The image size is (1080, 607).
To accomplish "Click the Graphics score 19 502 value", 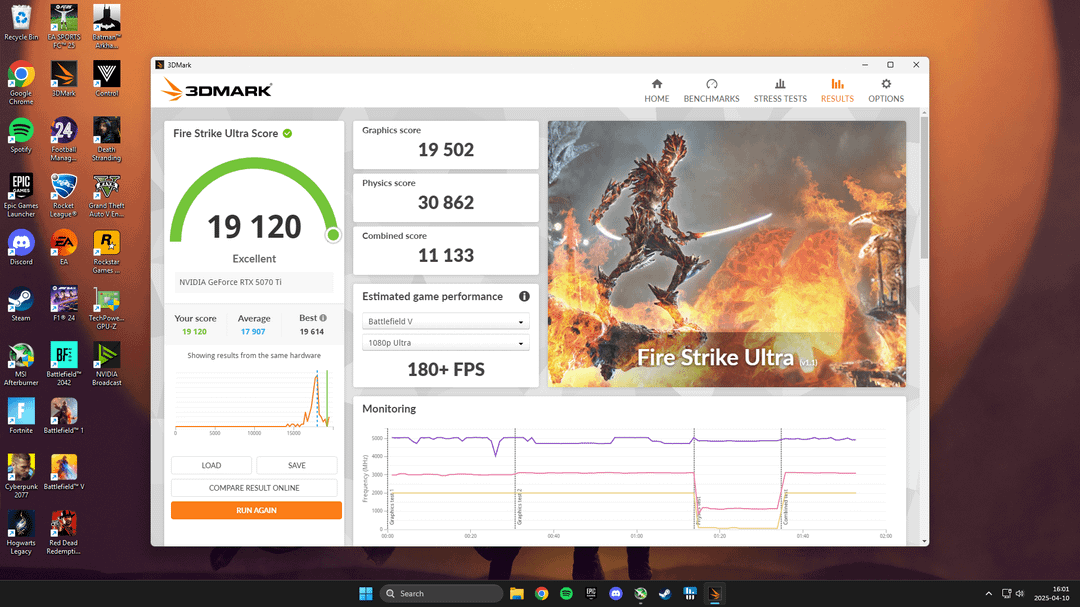I will tap(446, 150).
